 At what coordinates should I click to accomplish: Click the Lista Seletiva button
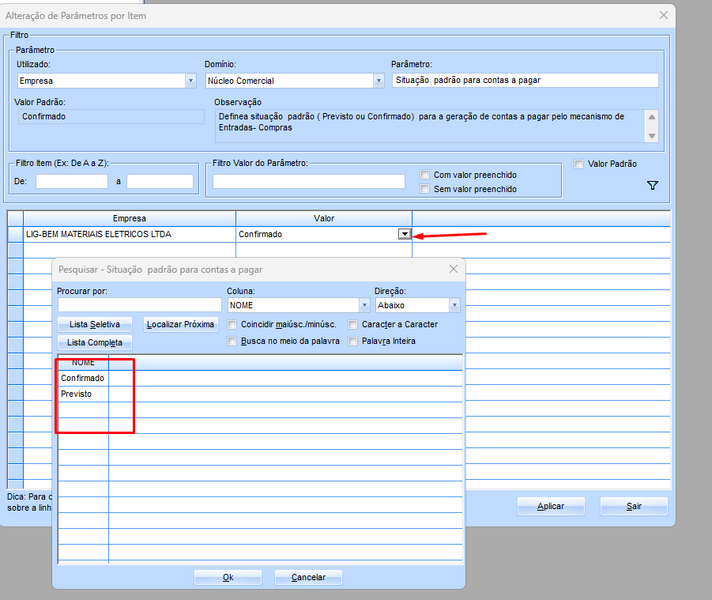(95, 324)
